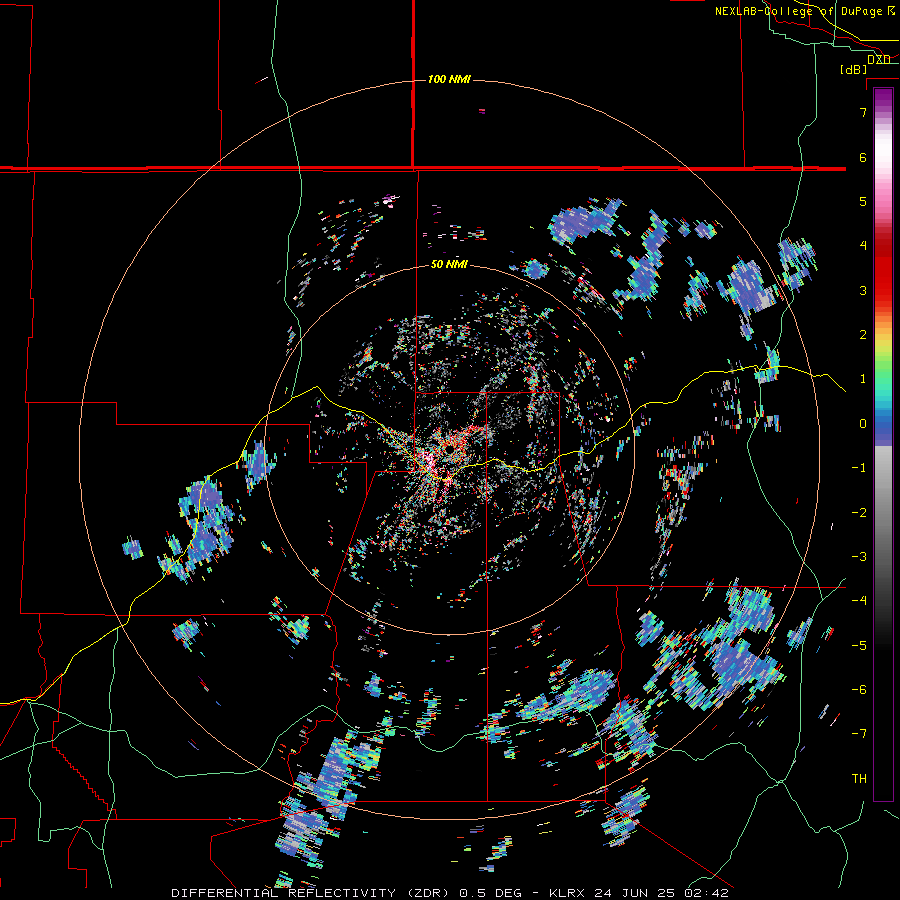Click the scale label -6
The height and width of the screenshot is (900, 900).
[x=859, y=689]
